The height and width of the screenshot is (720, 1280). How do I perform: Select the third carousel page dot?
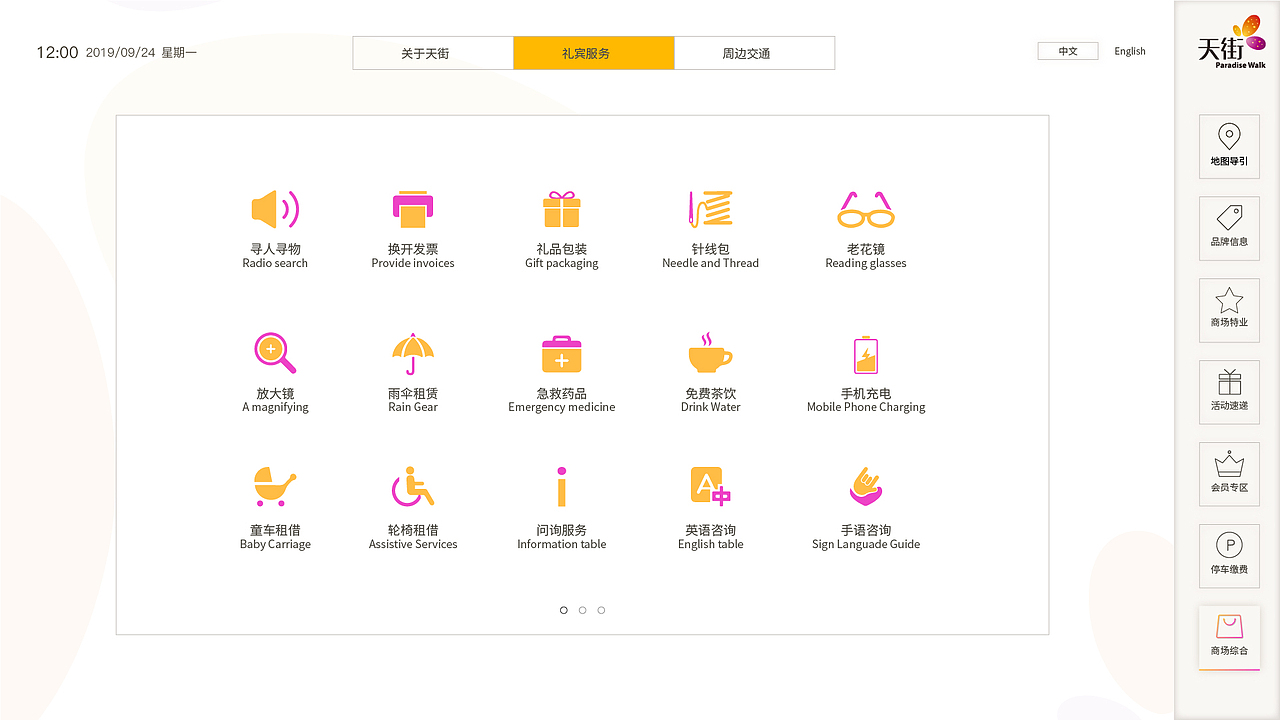[600, 609]
